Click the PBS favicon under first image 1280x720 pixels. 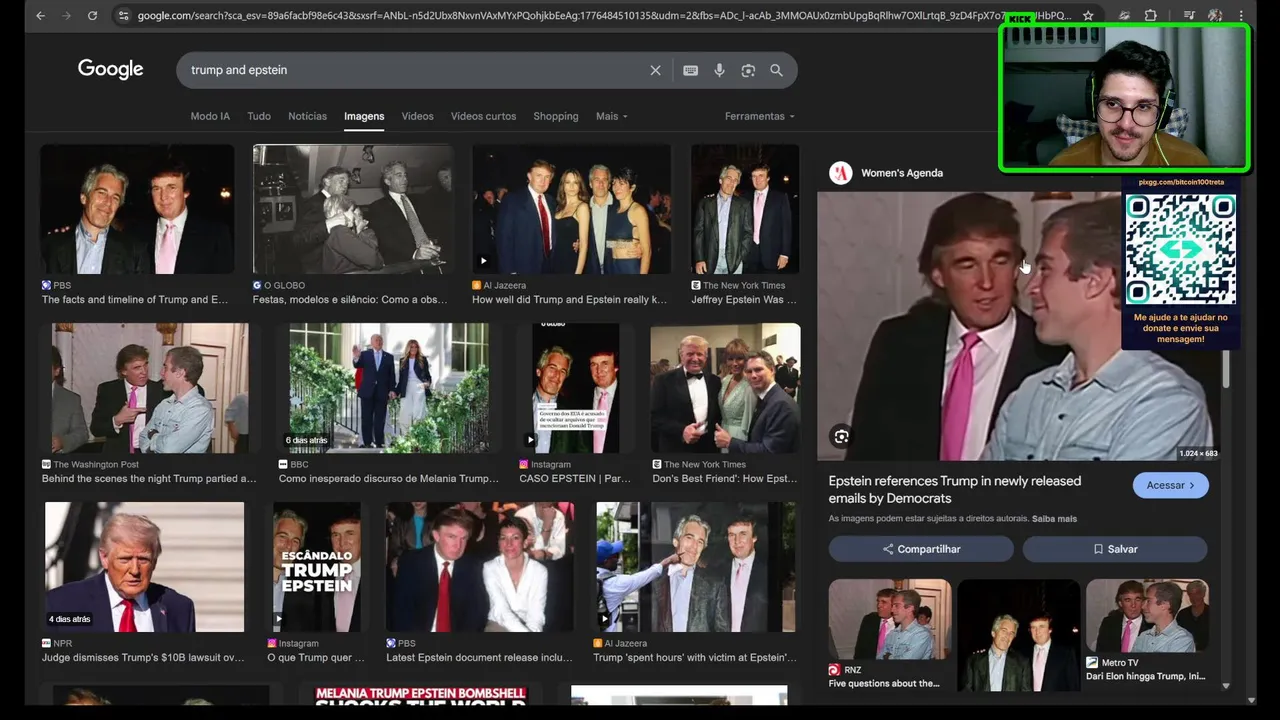[x=46, y=285]
